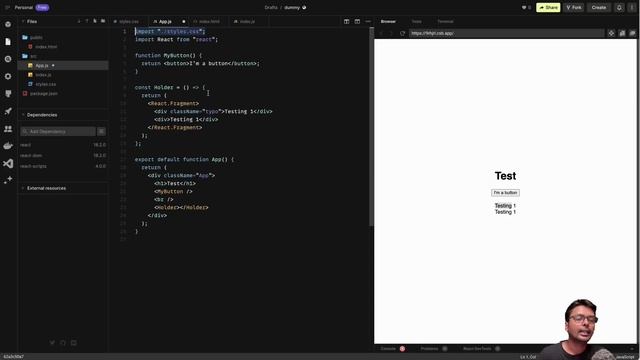Focus the Add Dependency search field

(58, 131)
